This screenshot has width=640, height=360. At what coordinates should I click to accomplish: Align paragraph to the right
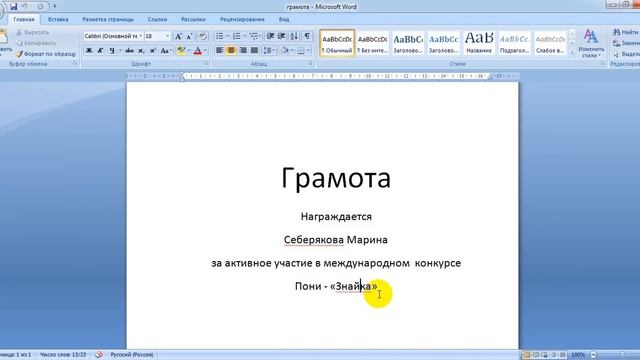pos(243,51)
